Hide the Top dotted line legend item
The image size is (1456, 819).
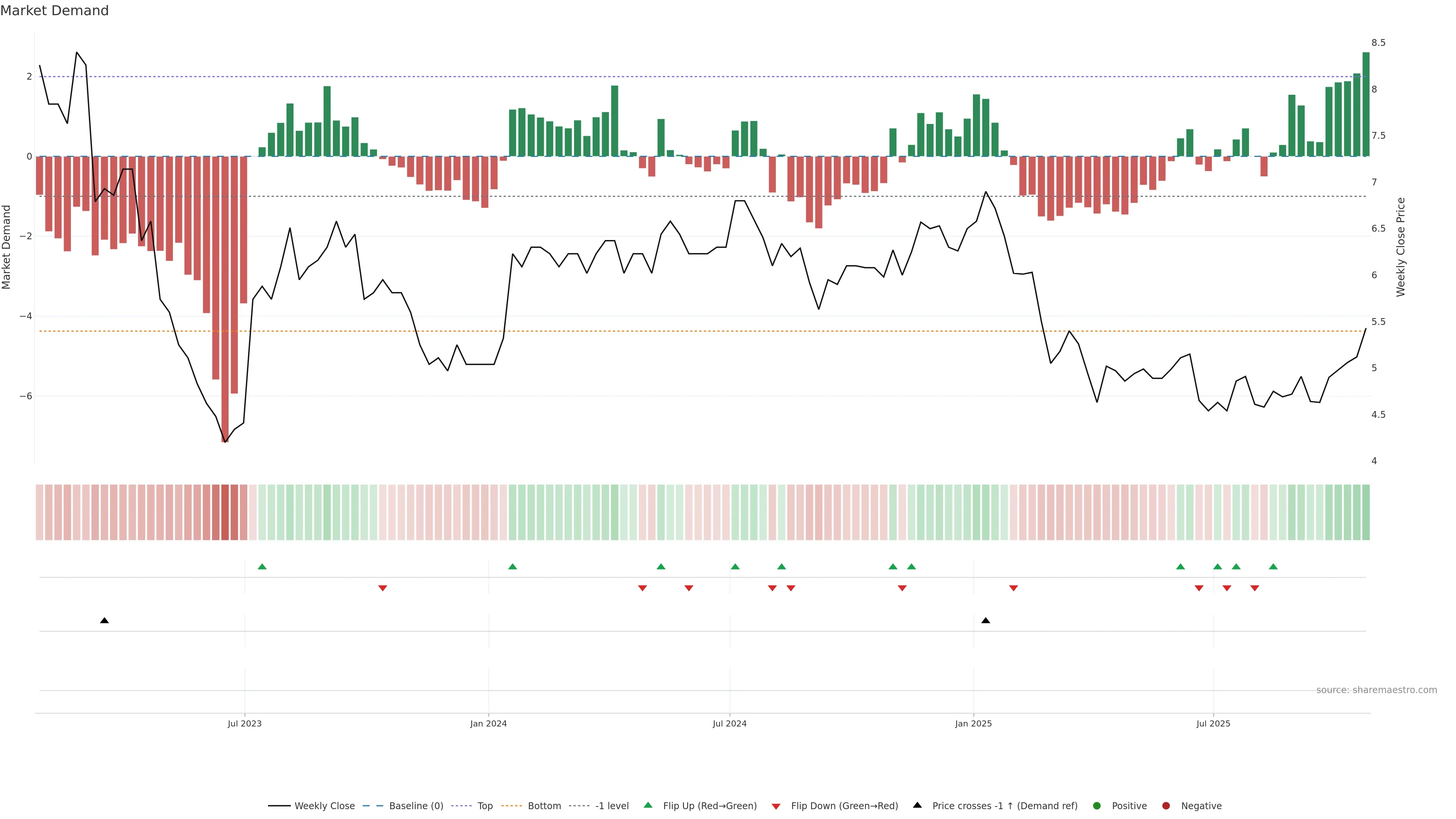(485, 806)
